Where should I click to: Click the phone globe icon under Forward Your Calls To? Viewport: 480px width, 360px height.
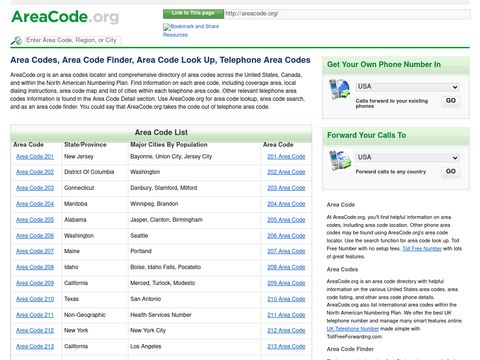click(340, 160)
